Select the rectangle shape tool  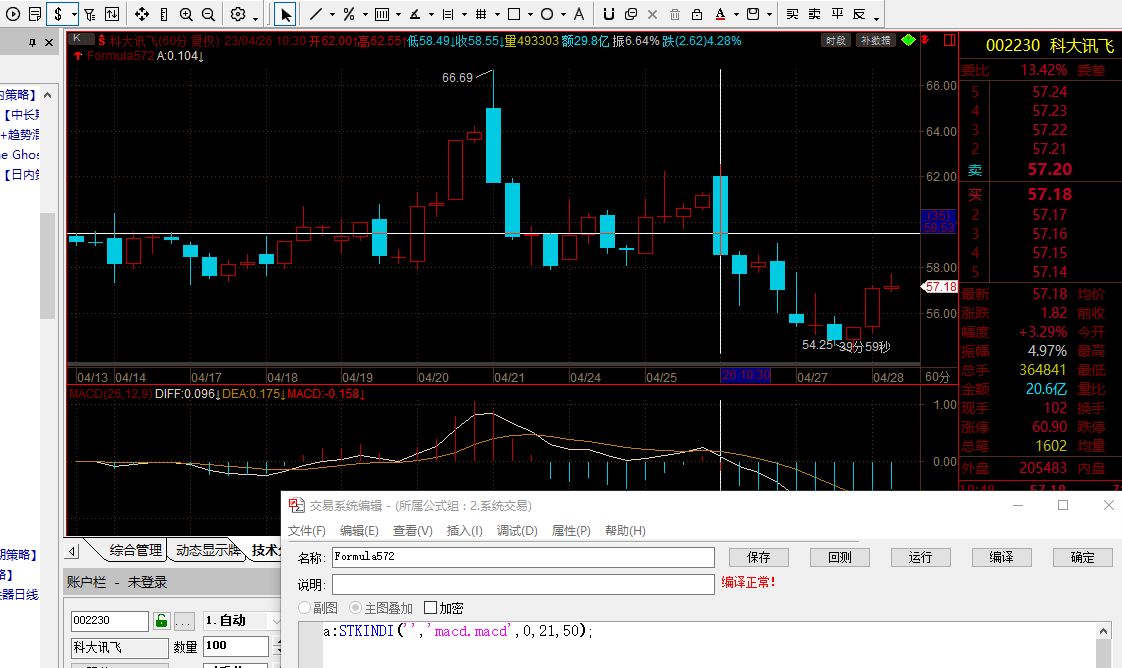514,14
